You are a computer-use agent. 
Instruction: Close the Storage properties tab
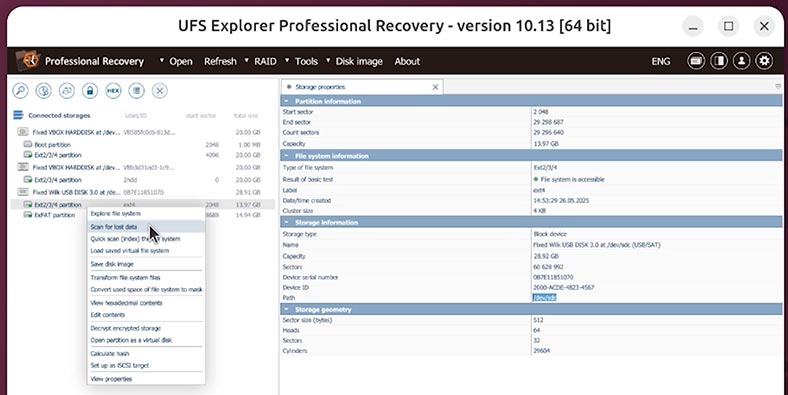coord(435,87)
